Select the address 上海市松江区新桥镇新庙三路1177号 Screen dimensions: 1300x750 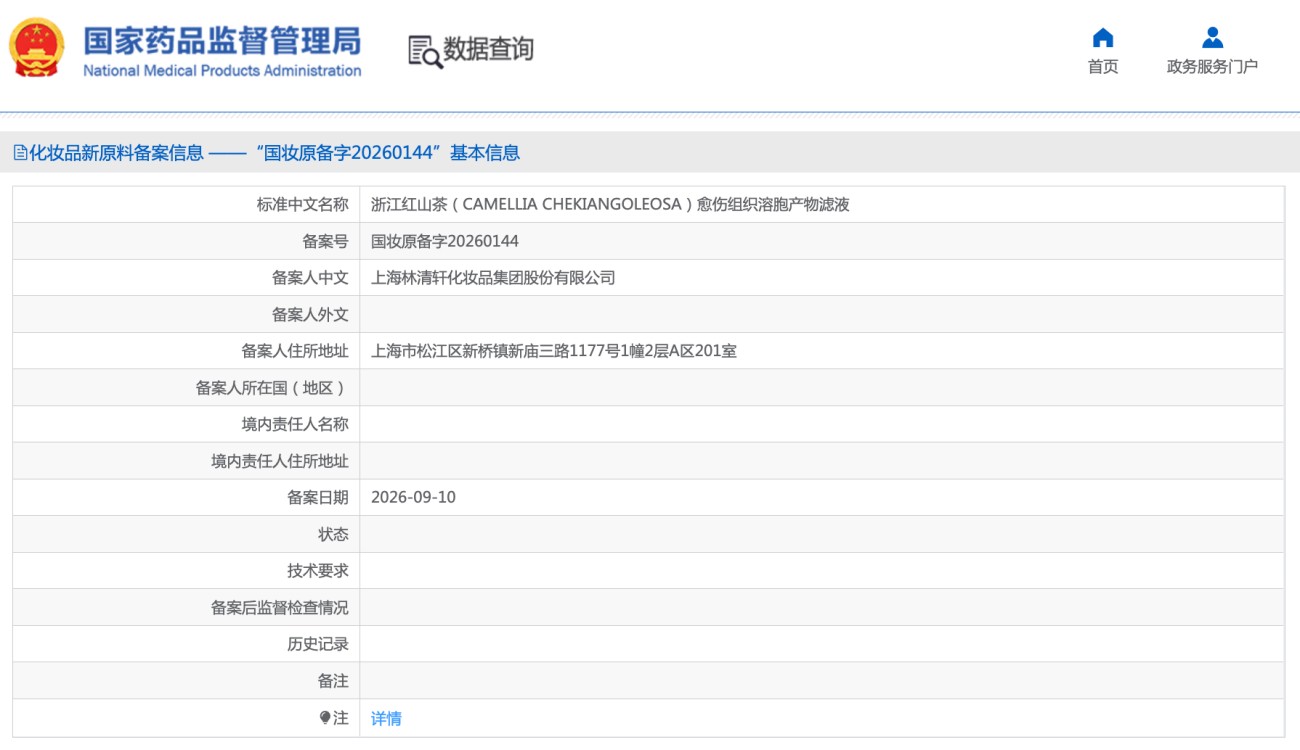point(554,351)
